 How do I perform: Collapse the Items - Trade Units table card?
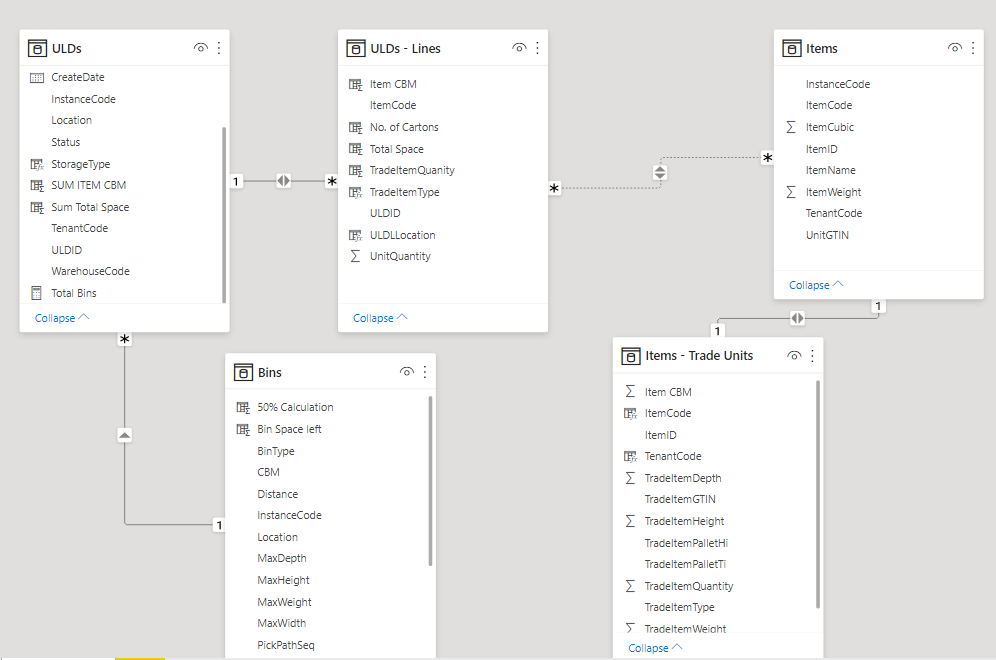tap(656, 648)
